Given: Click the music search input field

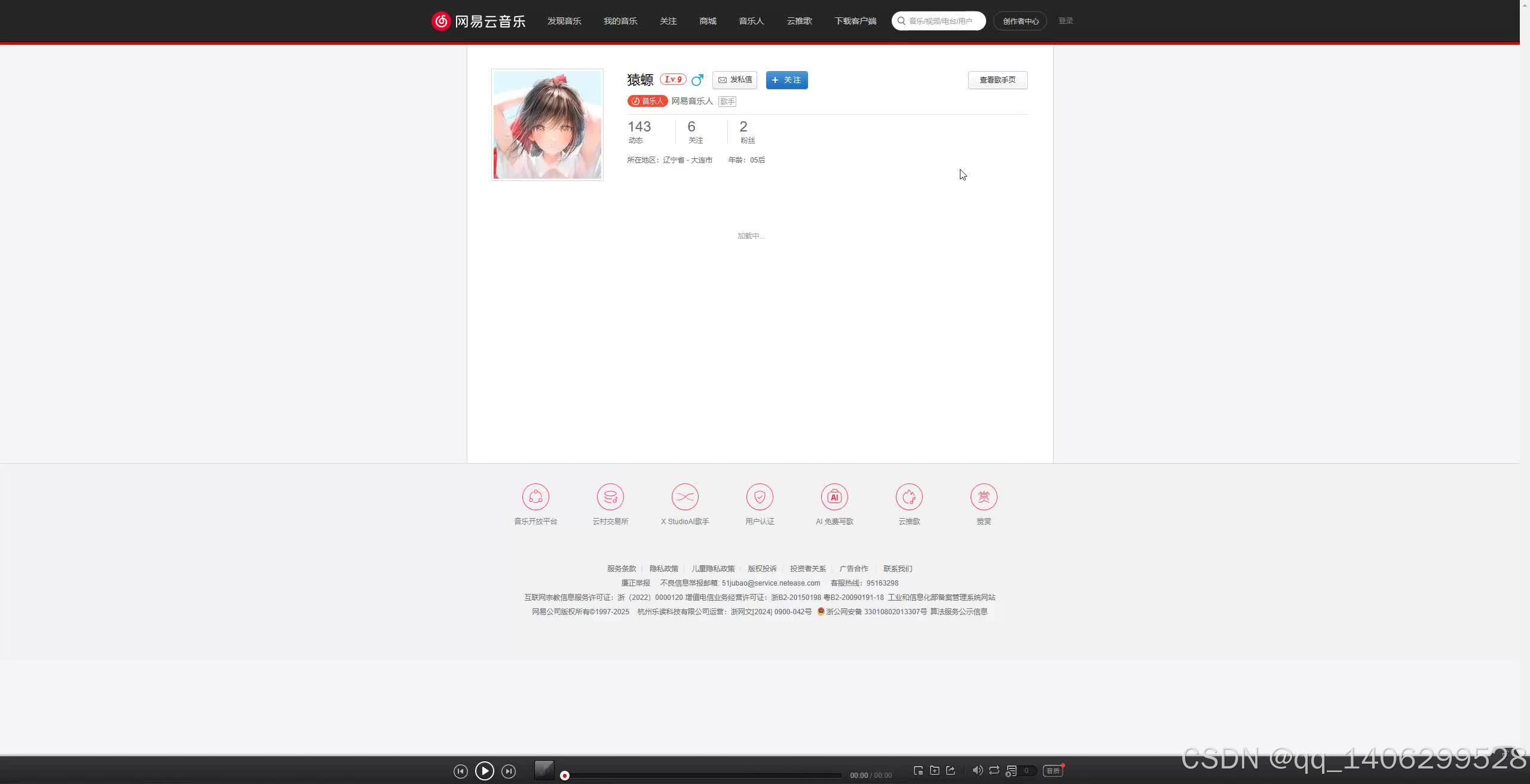Looking at the screenshot, I should click(941, 21).
